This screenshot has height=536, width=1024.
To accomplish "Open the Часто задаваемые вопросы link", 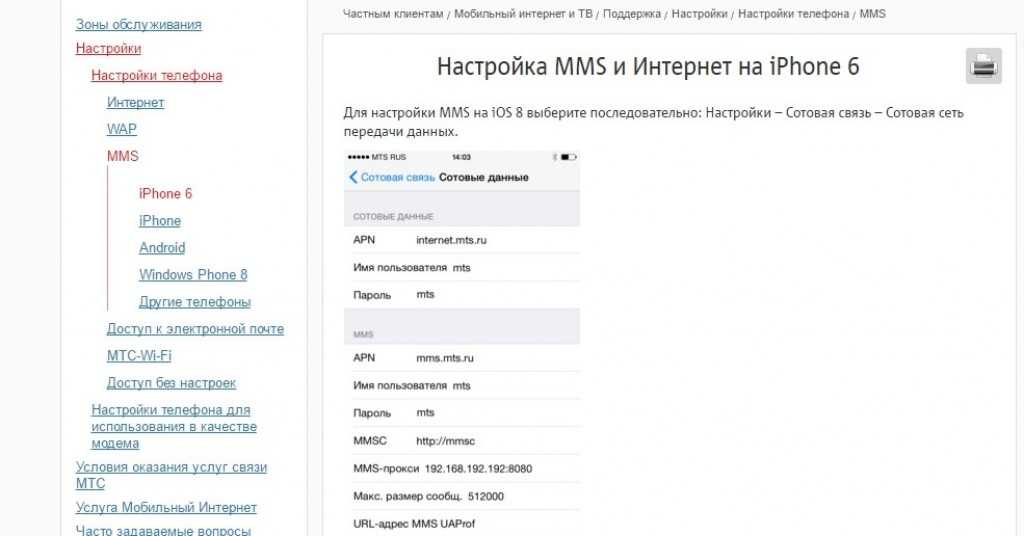I will coord(163,530).
